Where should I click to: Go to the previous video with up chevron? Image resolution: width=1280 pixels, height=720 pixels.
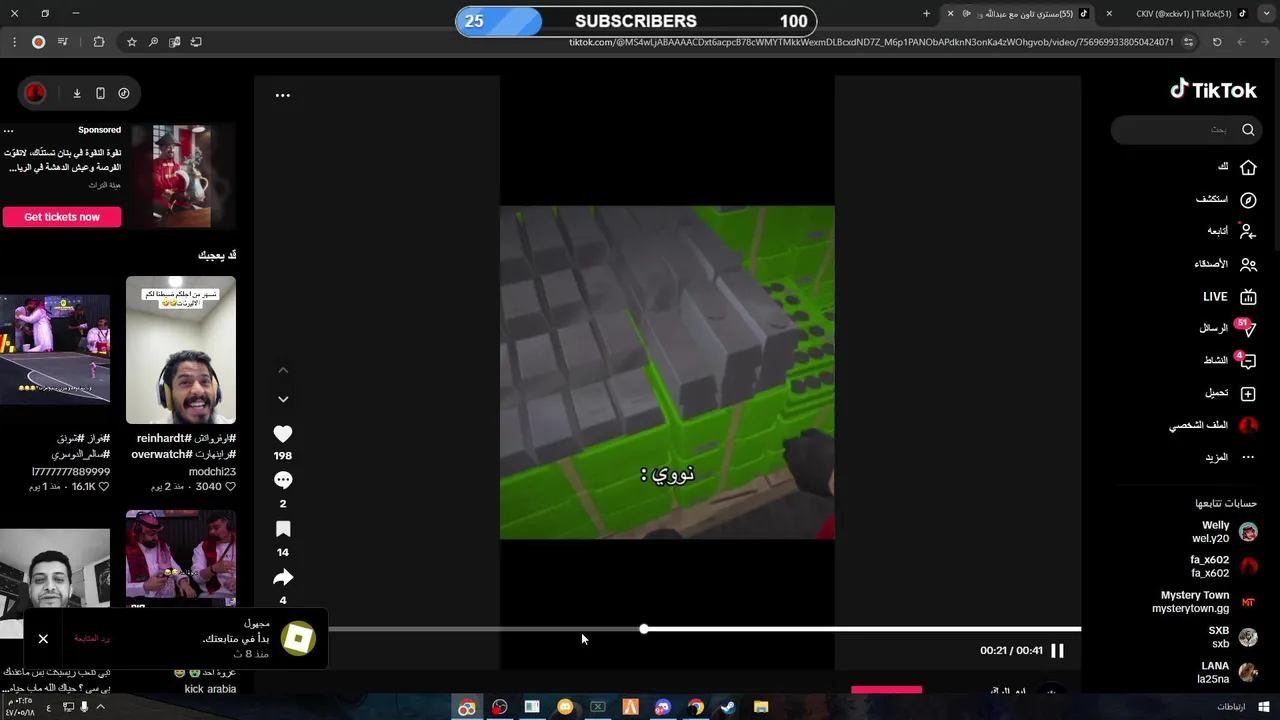[283, 370]
